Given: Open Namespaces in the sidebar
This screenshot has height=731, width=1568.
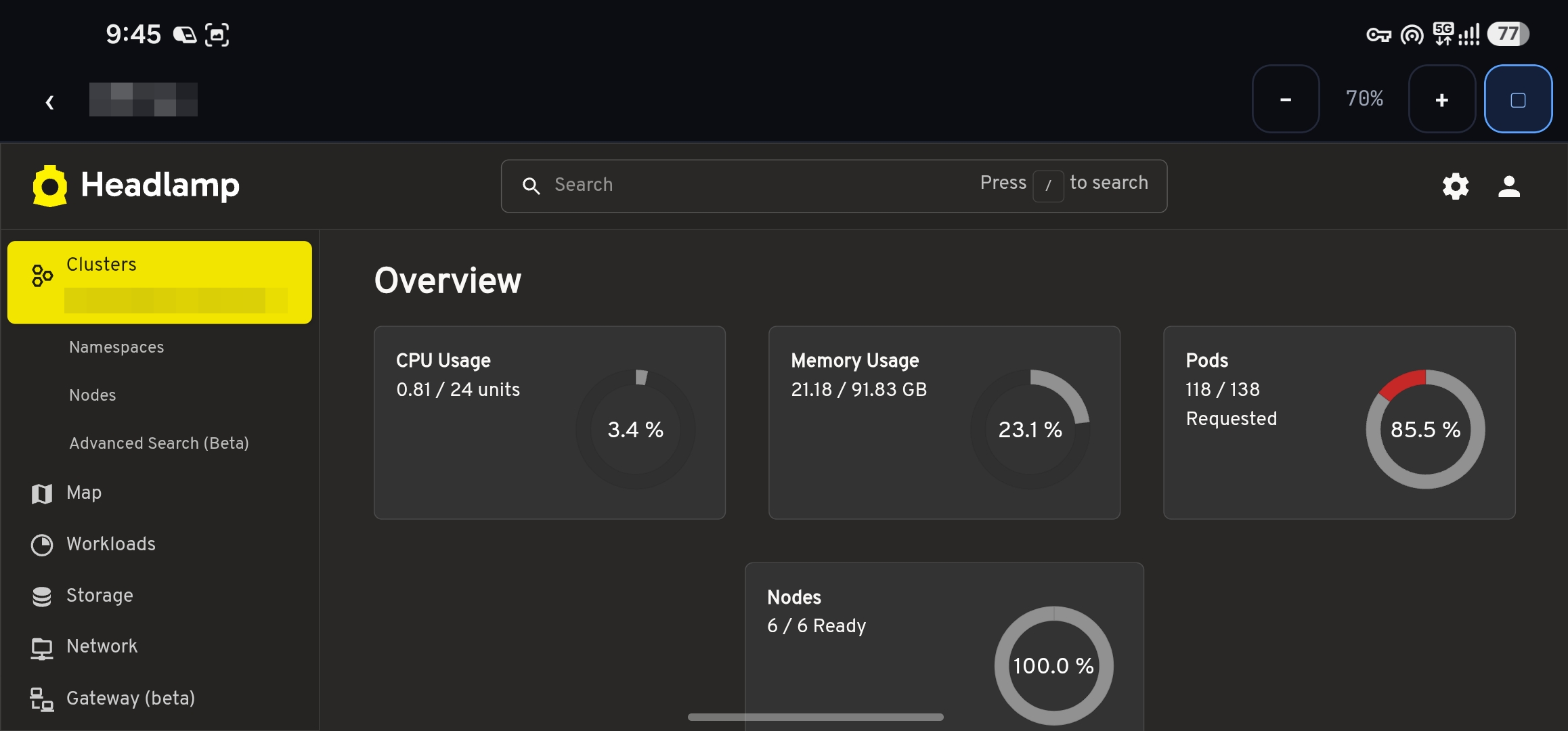Looking at the screenshot, I should [116, 347].
